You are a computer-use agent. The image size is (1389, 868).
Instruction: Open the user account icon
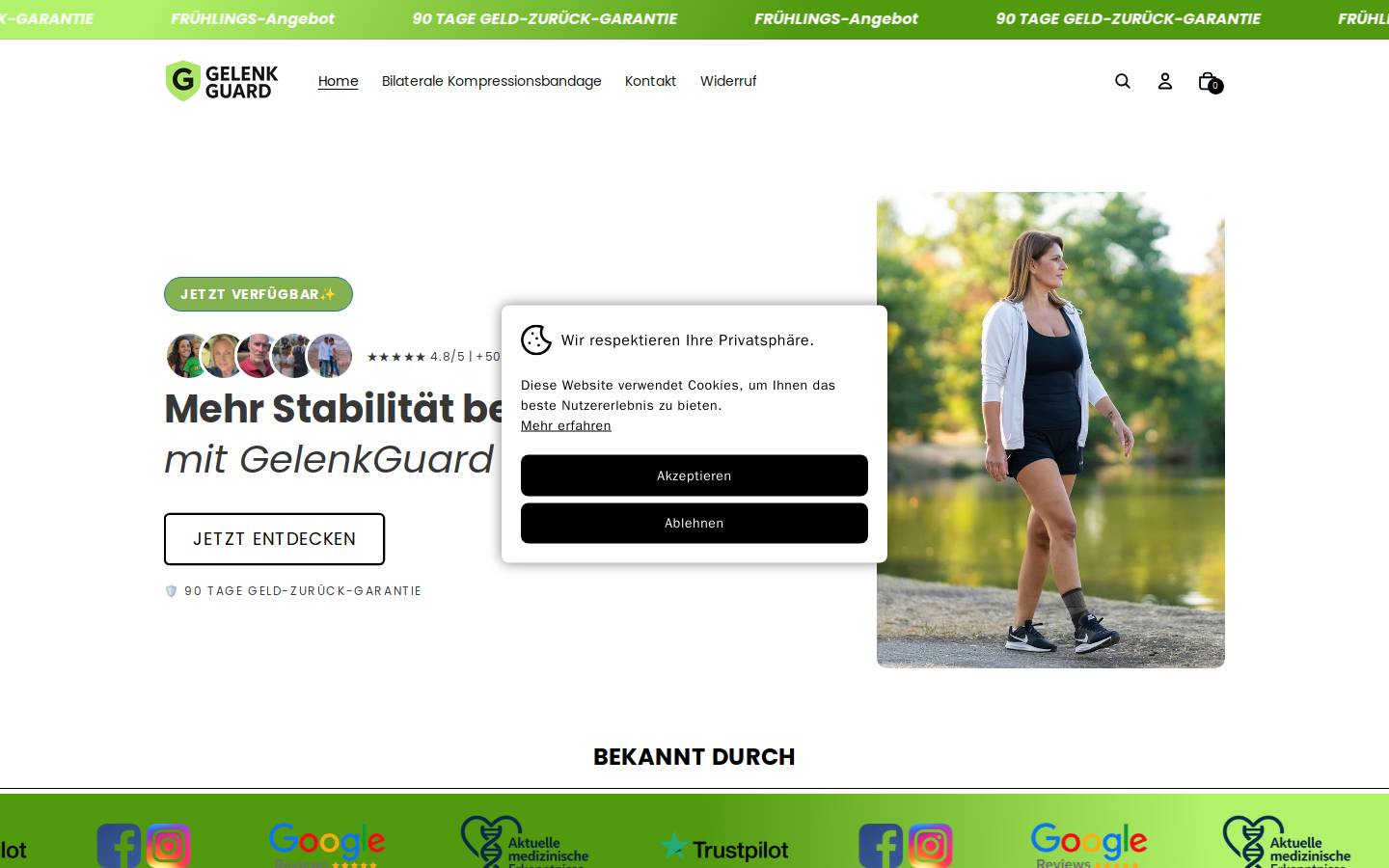1164,81
